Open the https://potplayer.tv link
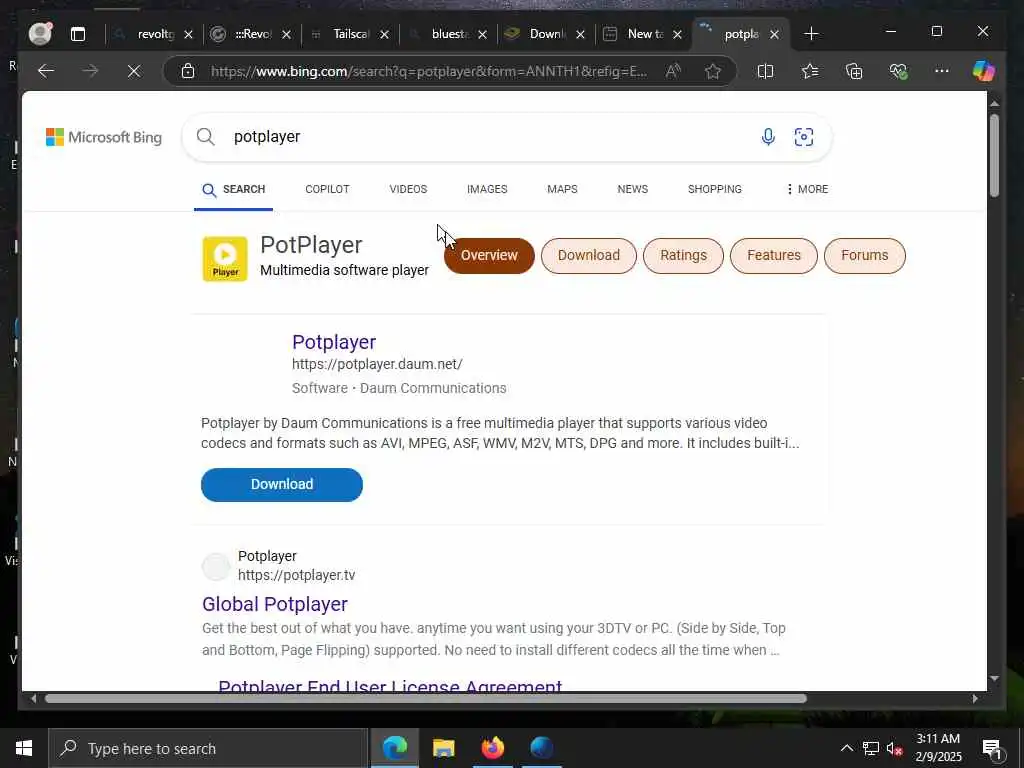 (296, 575)
